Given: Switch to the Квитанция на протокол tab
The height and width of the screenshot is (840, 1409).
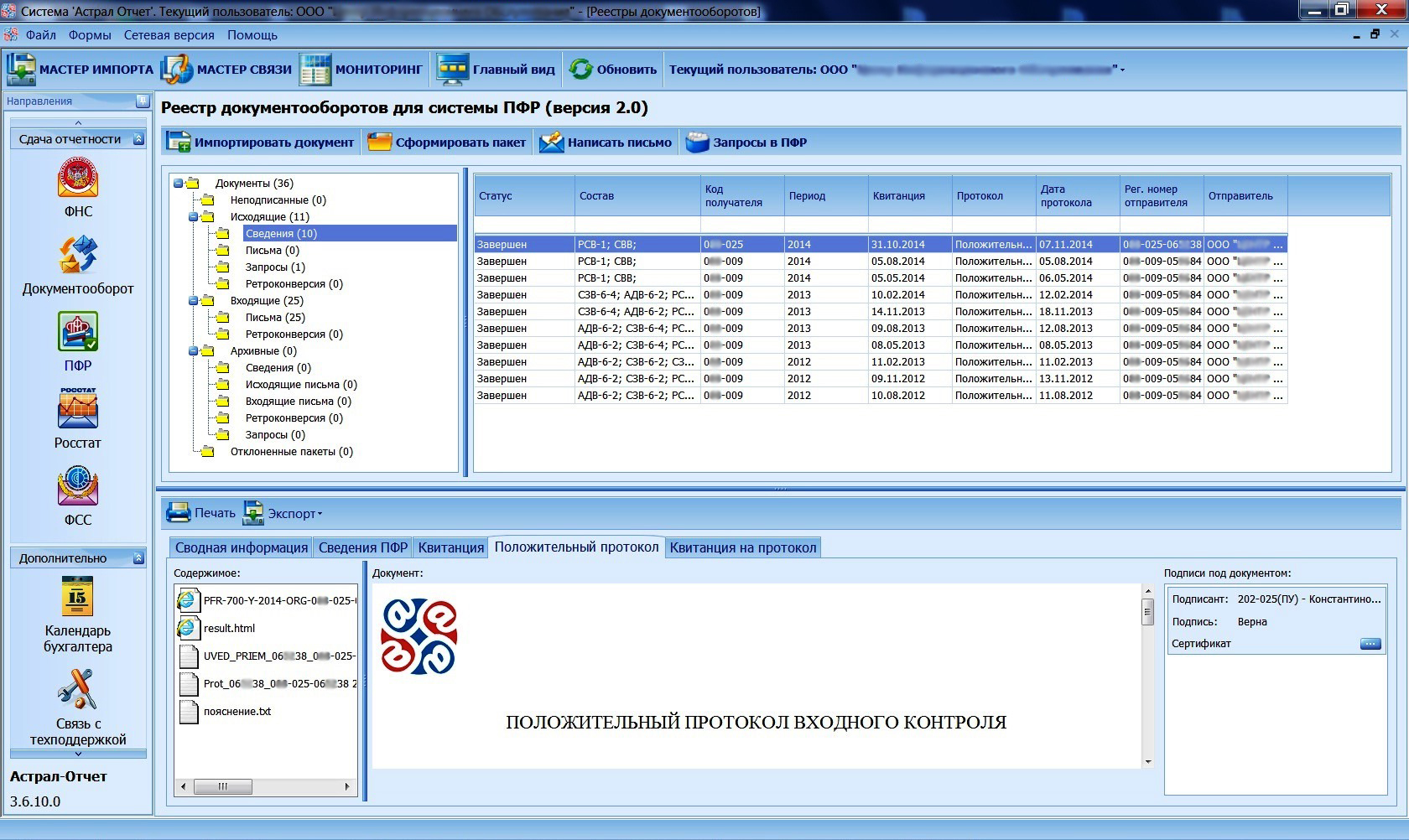Looking at the screenshot, I should click(x=743, y=548).
